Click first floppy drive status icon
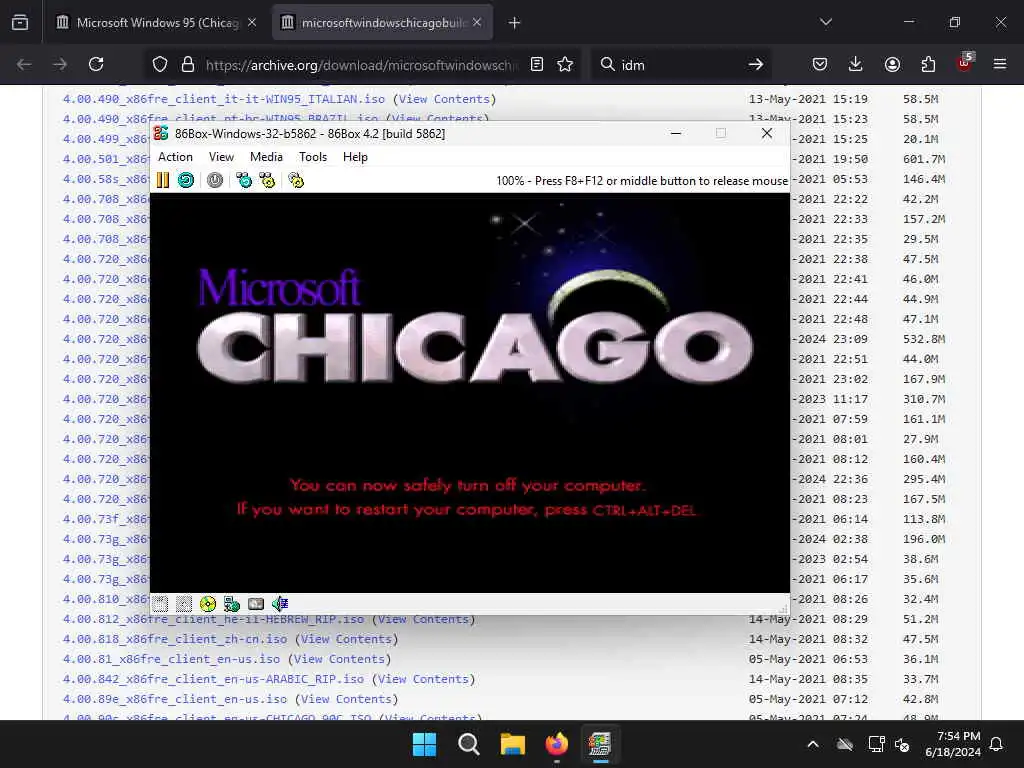The height and width of the screenshot is (768, 1024). [161, 604]
